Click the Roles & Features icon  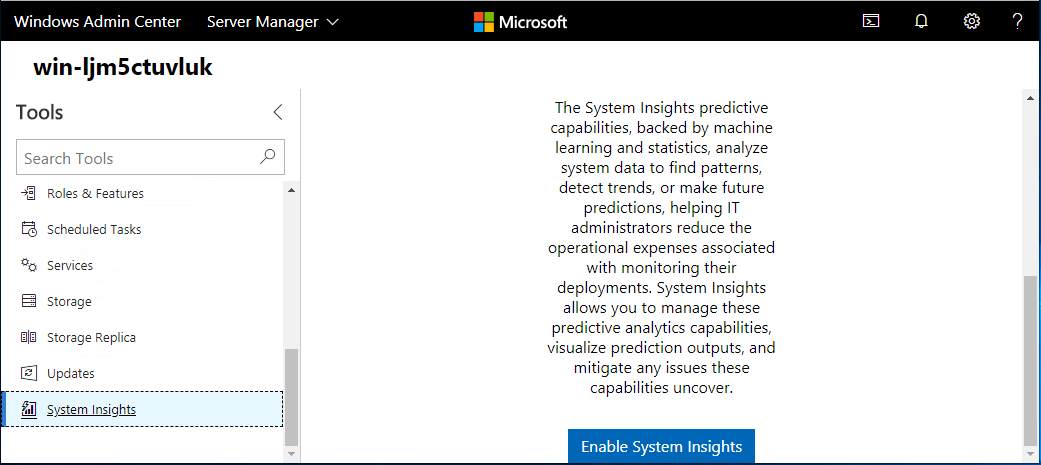[29, 193]
